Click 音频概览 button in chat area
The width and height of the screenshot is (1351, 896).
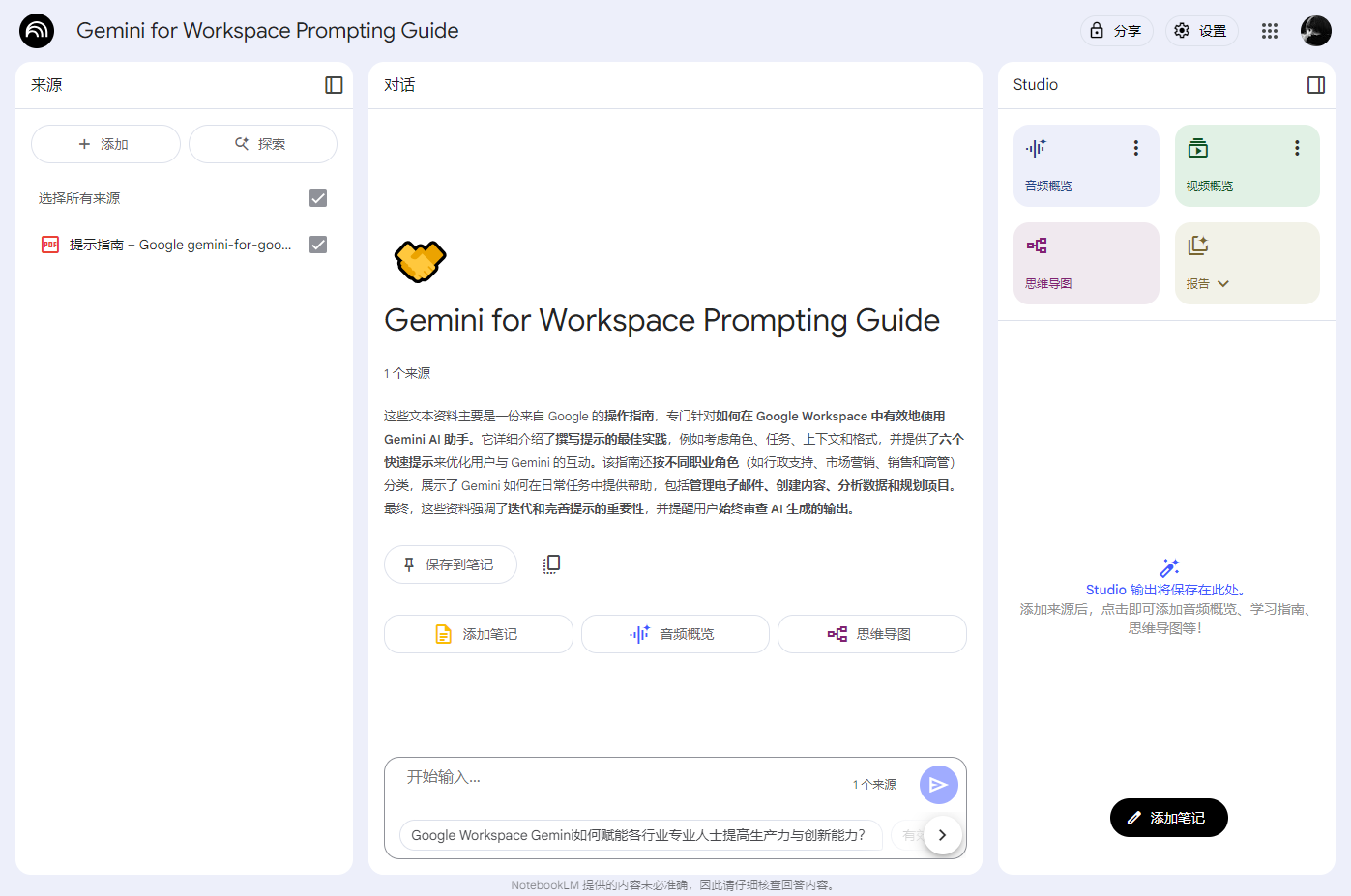[675, 634]
